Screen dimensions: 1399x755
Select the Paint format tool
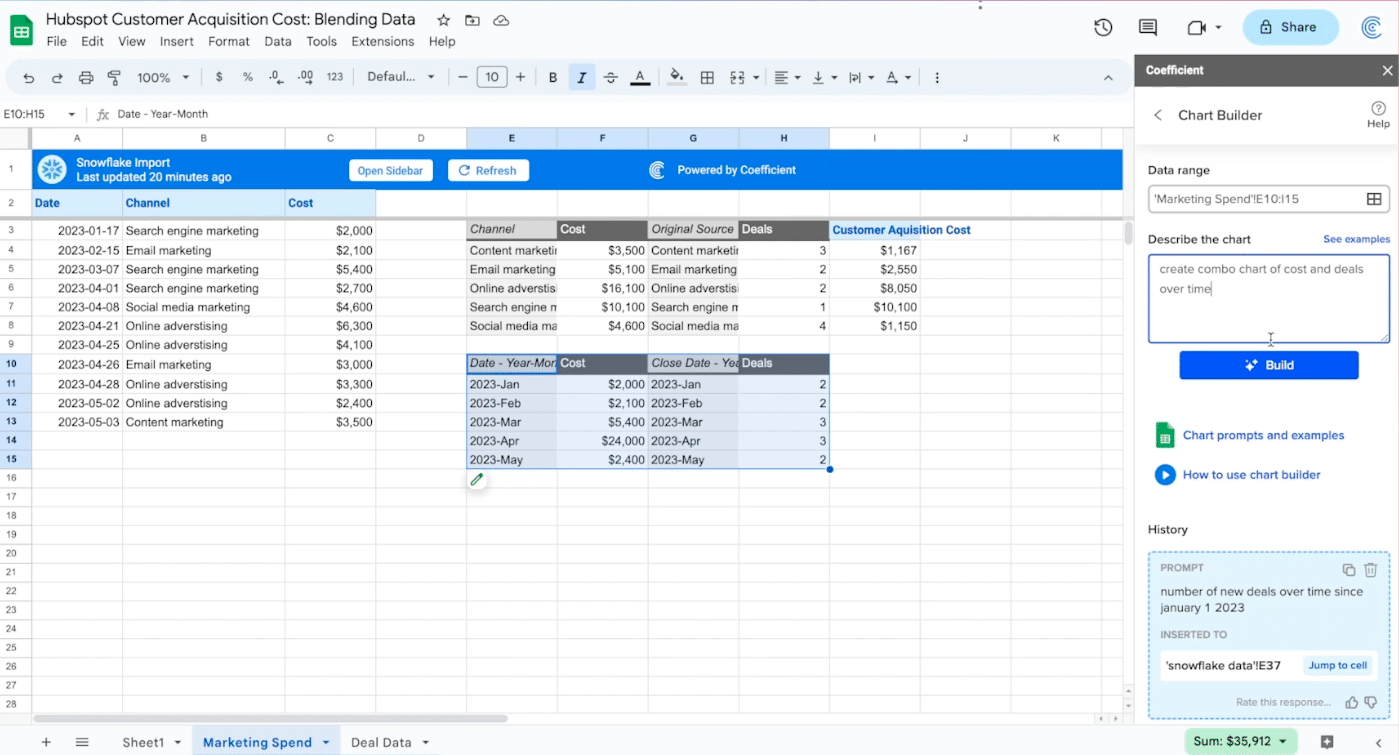[x=114, y=77]
